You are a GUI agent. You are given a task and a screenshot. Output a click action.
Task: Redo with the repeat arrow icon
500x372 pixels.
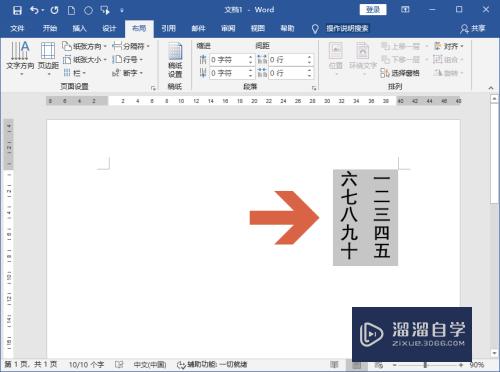point(55,10)
